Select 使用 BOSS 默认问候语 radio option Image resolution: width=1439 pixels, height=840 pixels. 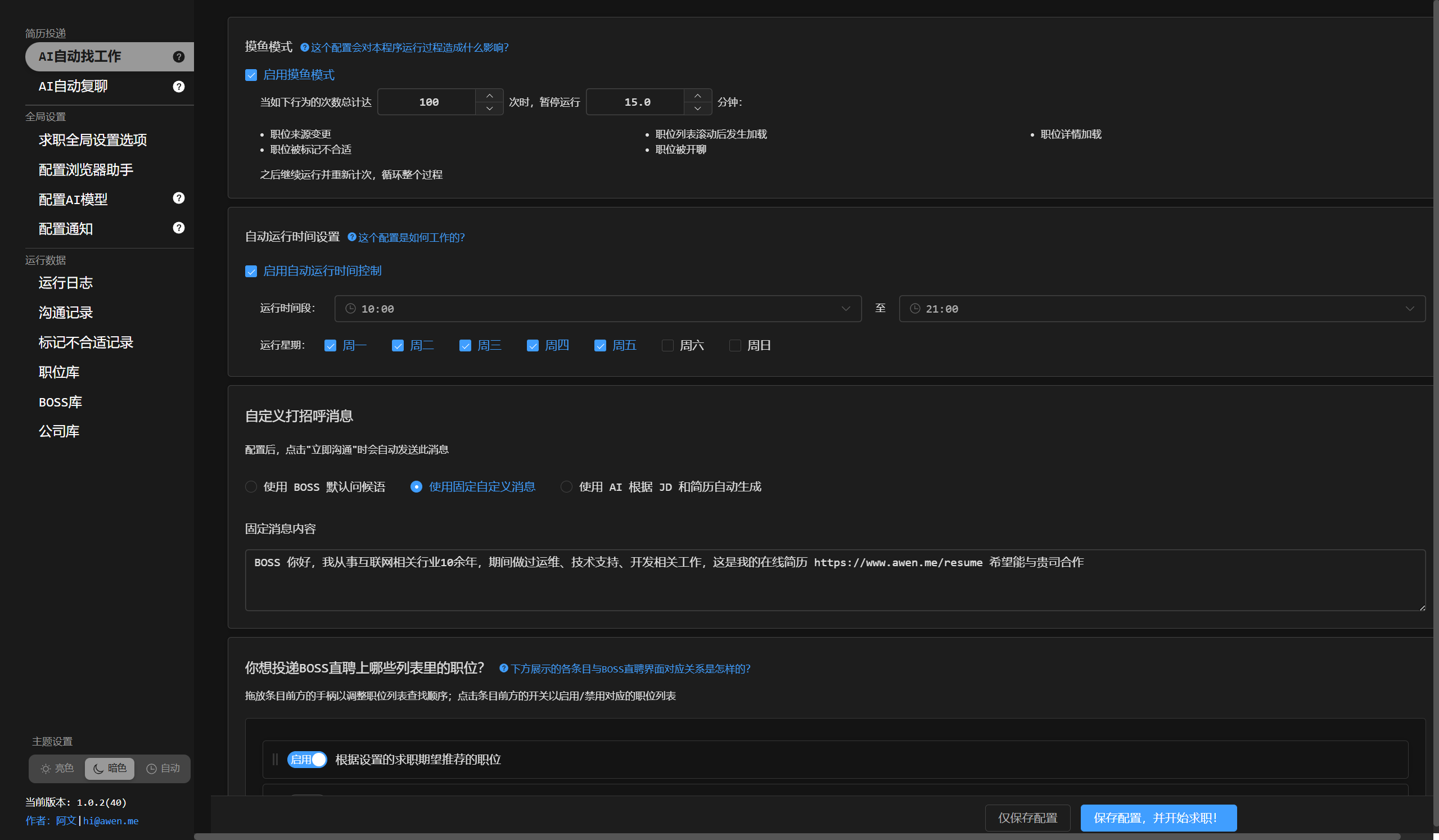(251, 486)
